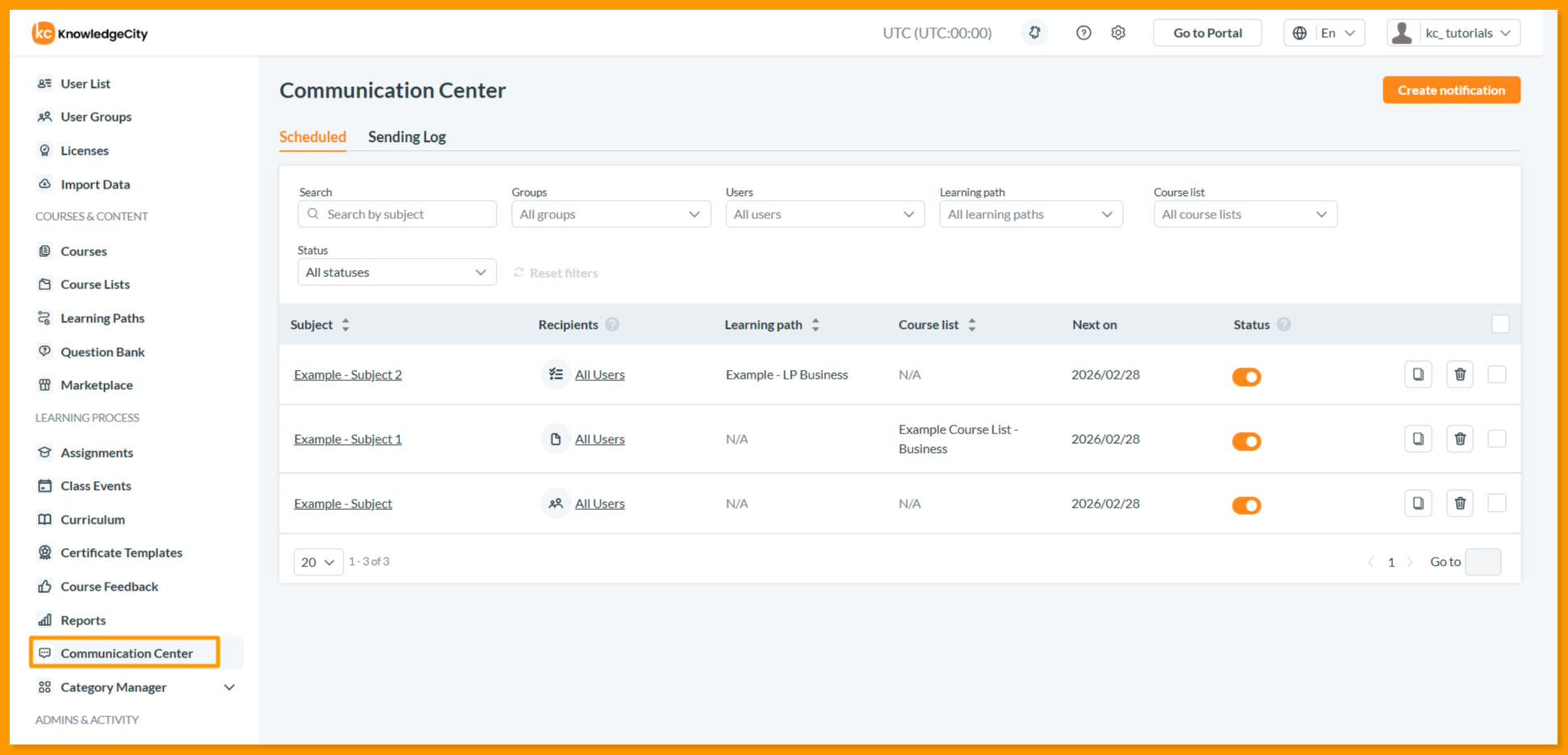Open the settings gear icon

tap(1118, 33)
